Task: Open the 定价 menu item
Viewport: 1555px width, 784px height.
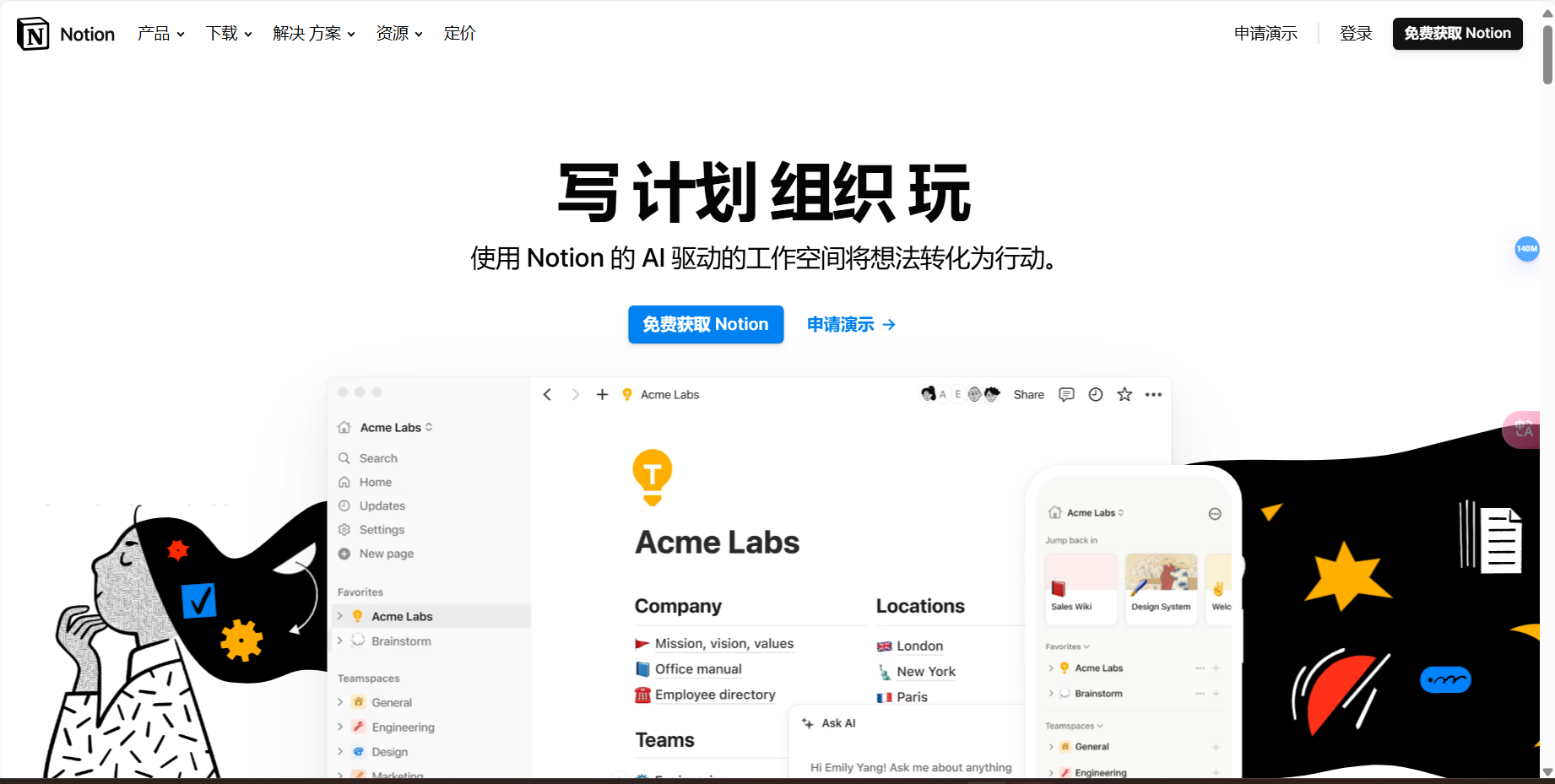Action: (459, 34)
